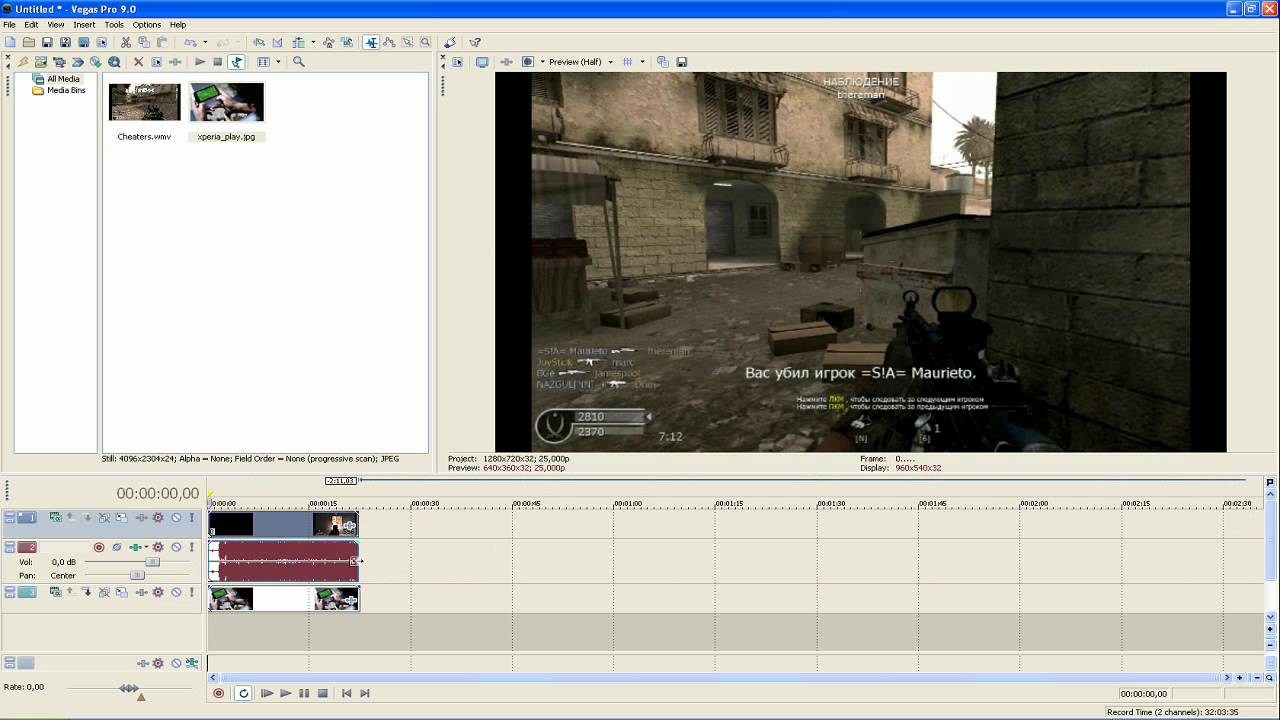Toggle Split Screen View in preview

point(528,62)
